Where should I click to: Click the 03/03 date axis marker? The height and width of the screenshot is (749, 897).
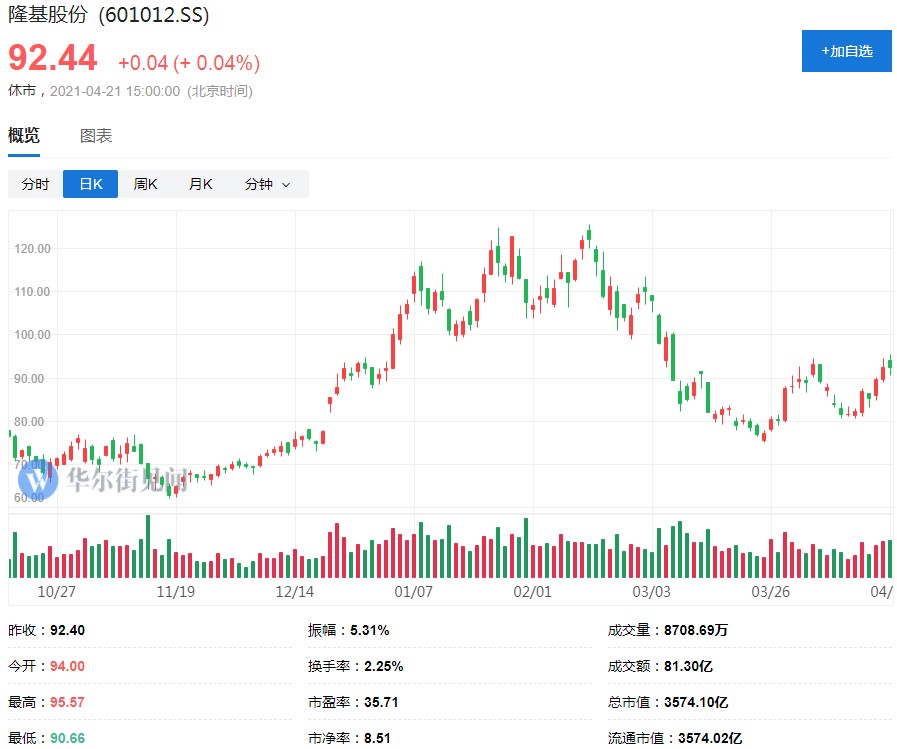pyautogui.click(x=651, y=591)
